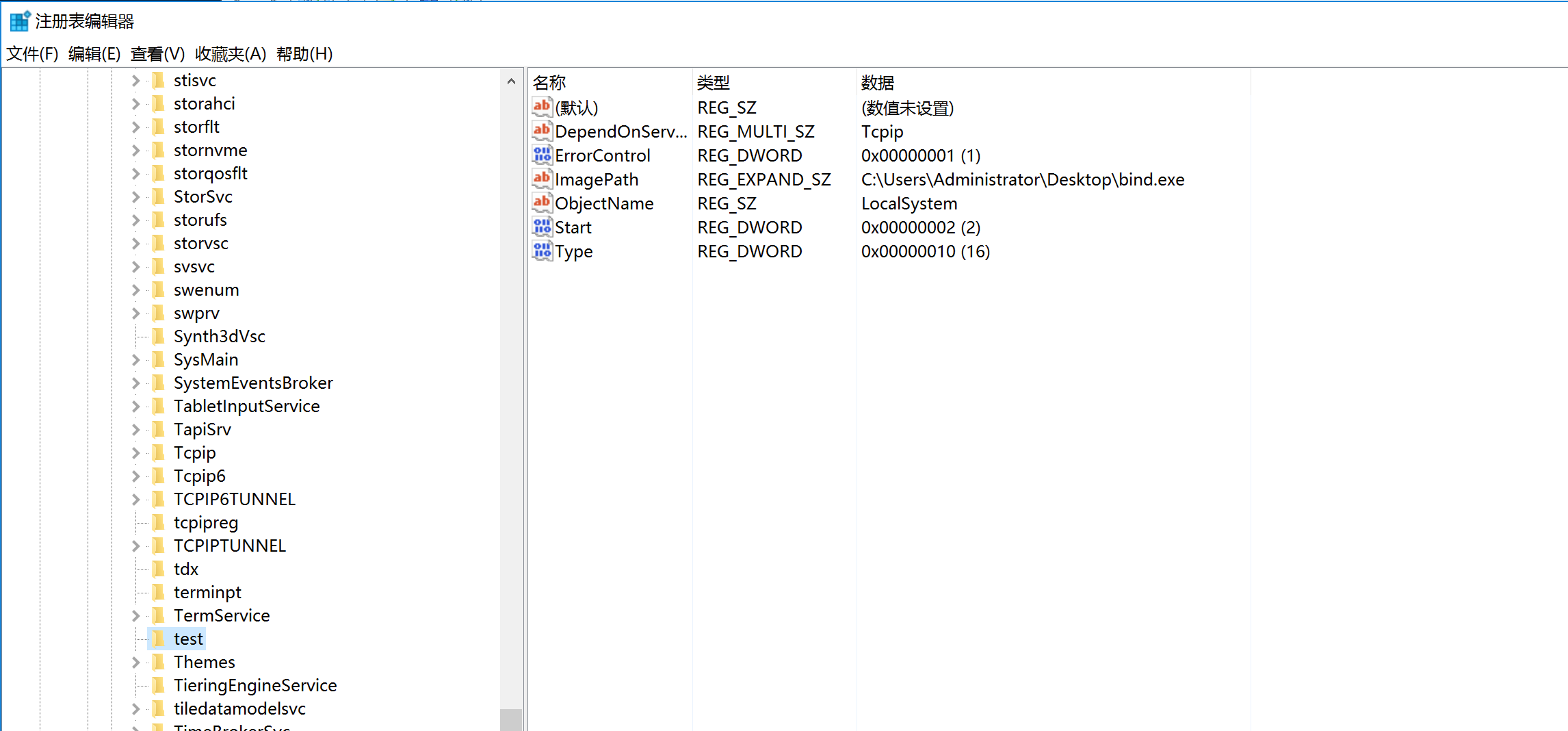This screenshot has height=731, width=1568.
Task: Click the string icon of (默认) value
Action: click(x=542, y=107)
